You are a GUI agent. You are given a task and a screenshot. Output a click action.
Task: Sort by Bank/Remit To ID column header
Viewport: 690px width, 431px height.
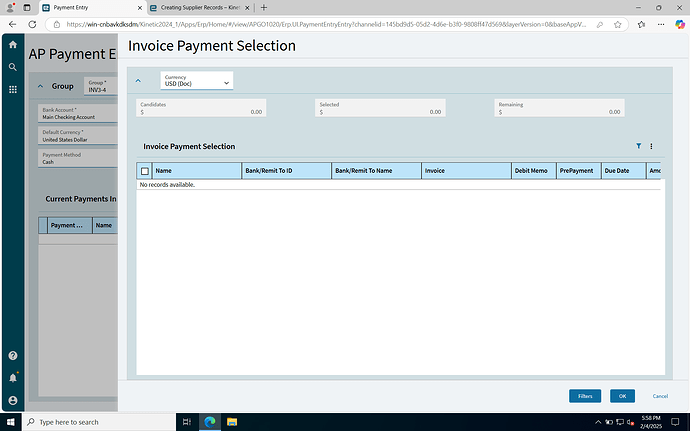click(286, 171)
